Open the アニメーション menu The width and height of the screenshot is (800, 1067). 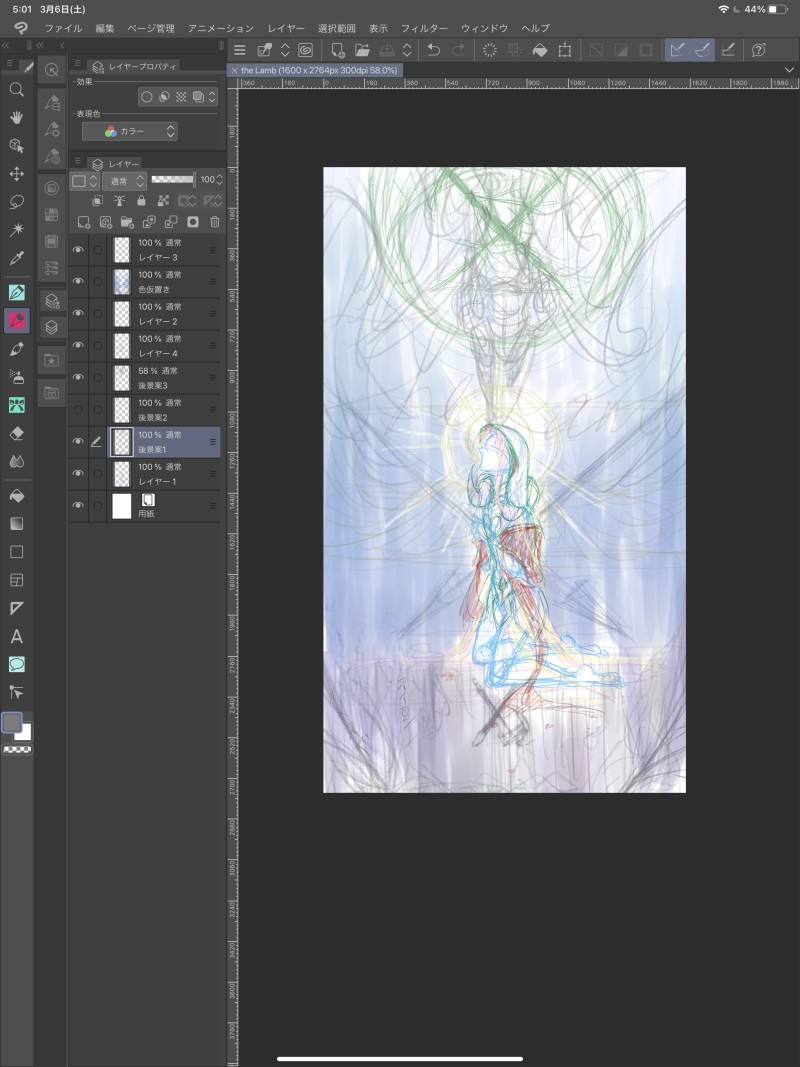(x=220, y=28)
